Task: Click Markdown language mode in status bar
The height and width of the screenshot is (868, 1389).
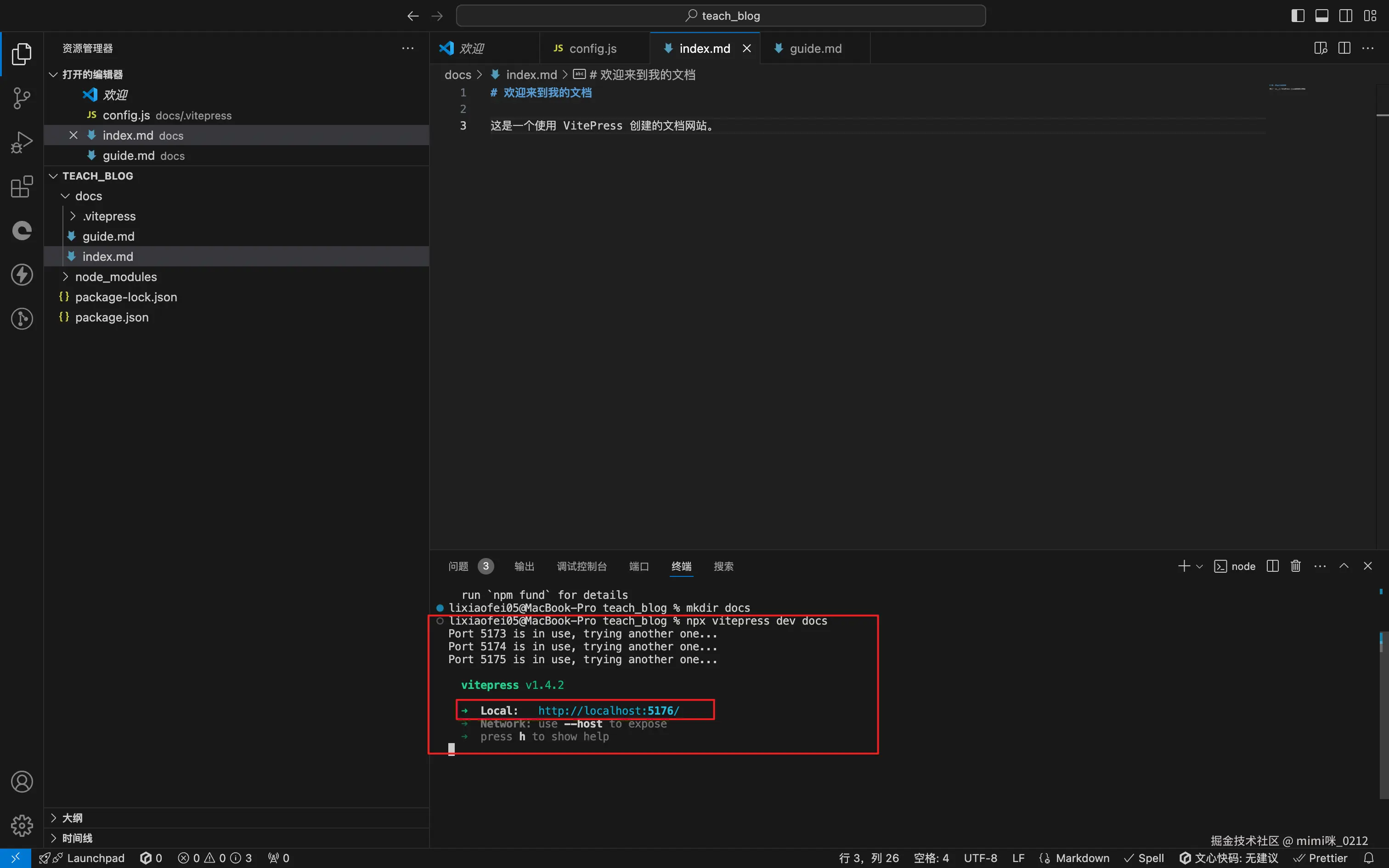Action: tap(1082, 858)
